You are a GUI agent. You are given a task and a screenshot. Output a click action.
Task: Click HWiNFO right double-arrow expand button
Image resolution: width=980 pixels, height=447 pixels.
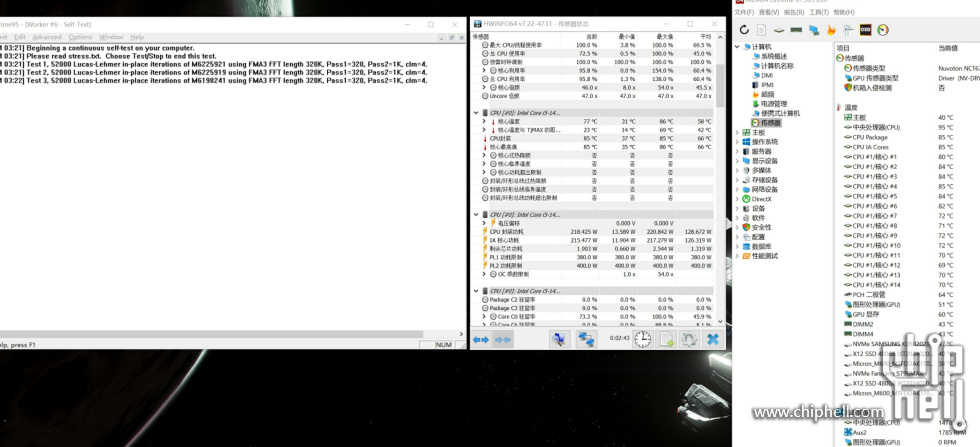(503, 339)
